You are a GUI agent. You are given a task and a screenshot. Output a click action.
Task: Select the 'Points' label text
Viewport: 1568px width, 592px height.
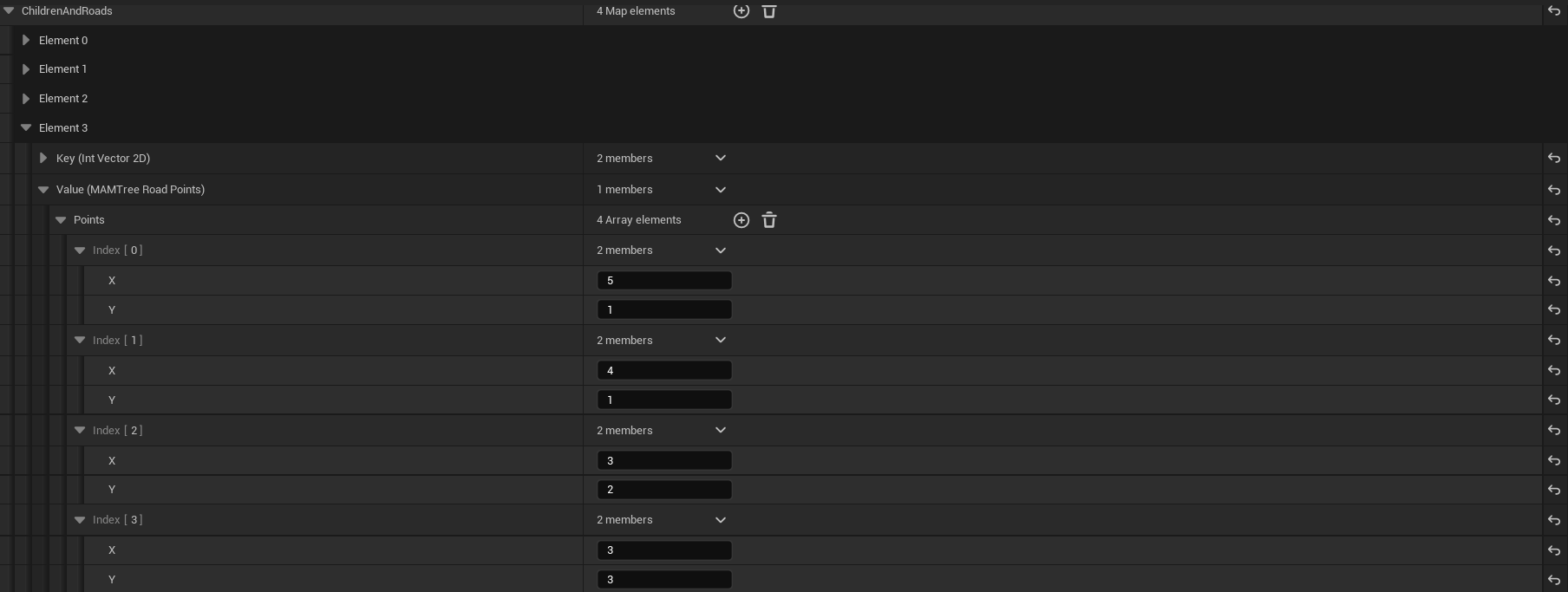(x=89, y=220)
